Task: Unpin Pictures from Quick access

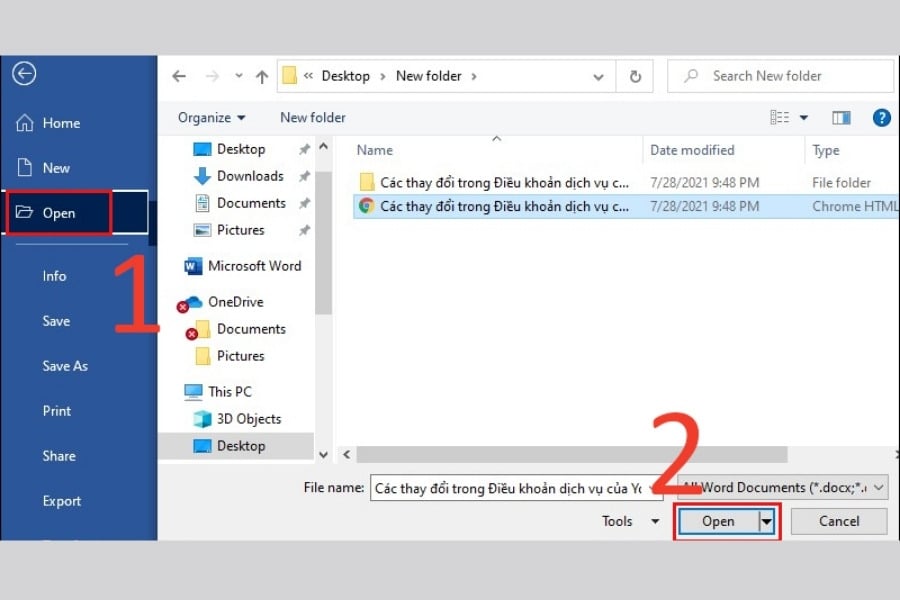Action: point(303,230)
